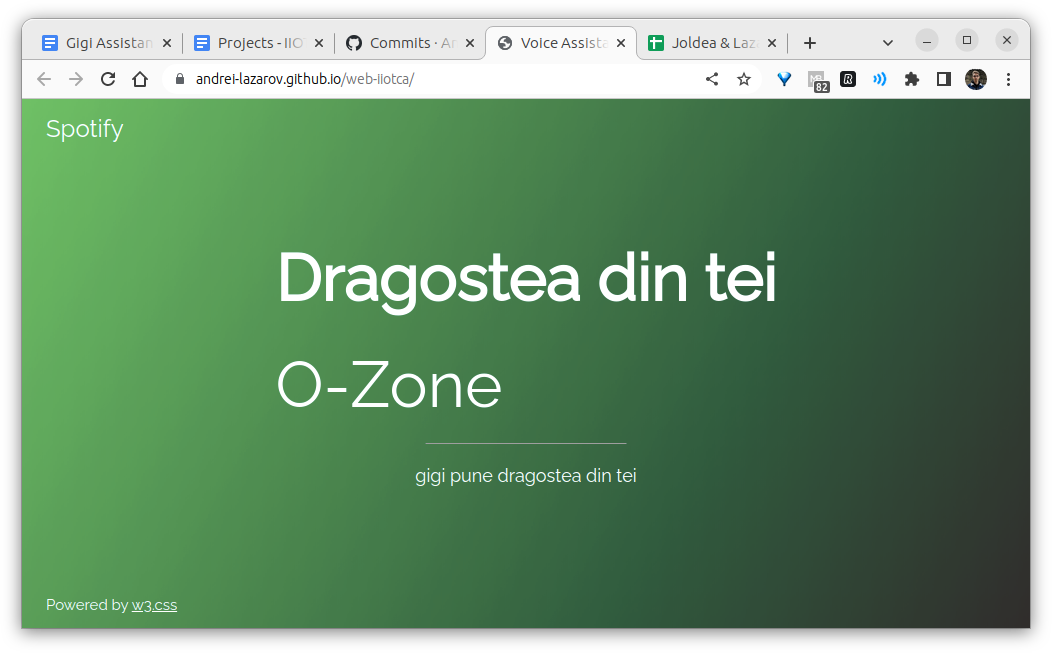Bookmark this page with the star icon
1052x653 pixels.
click(x=743, y=79)
